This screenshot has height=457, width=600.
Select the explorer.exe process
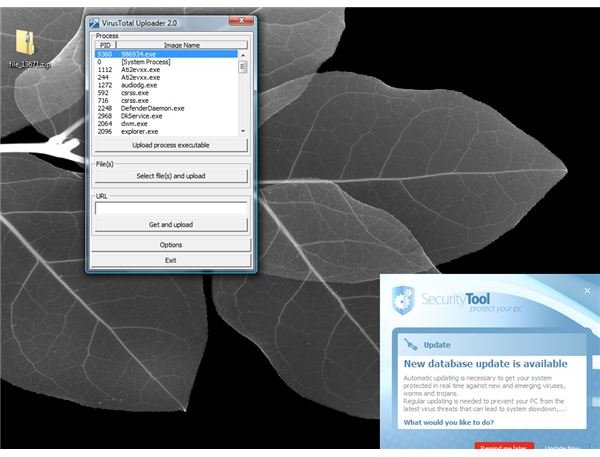tap(166, 131)
